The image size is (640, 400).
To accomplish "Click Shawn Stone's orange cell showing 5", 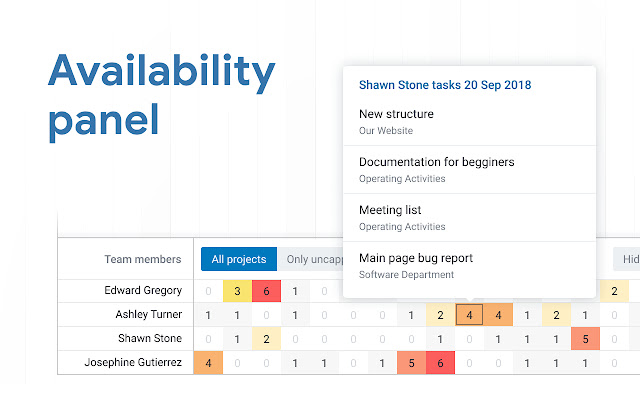I will pos(585,339).
